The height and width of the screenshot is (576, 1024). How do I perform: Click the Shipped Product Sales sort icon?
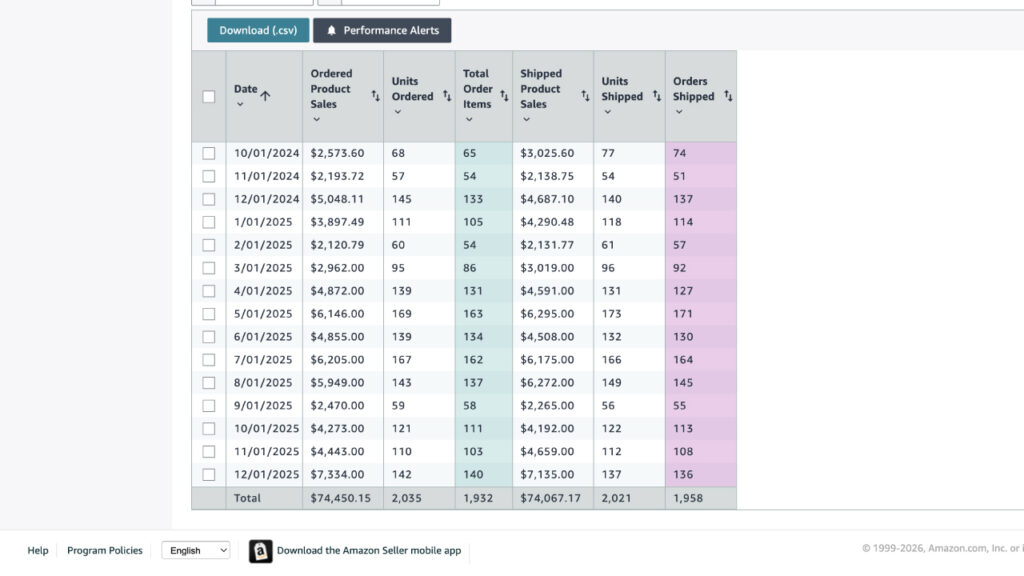(585, 96)
